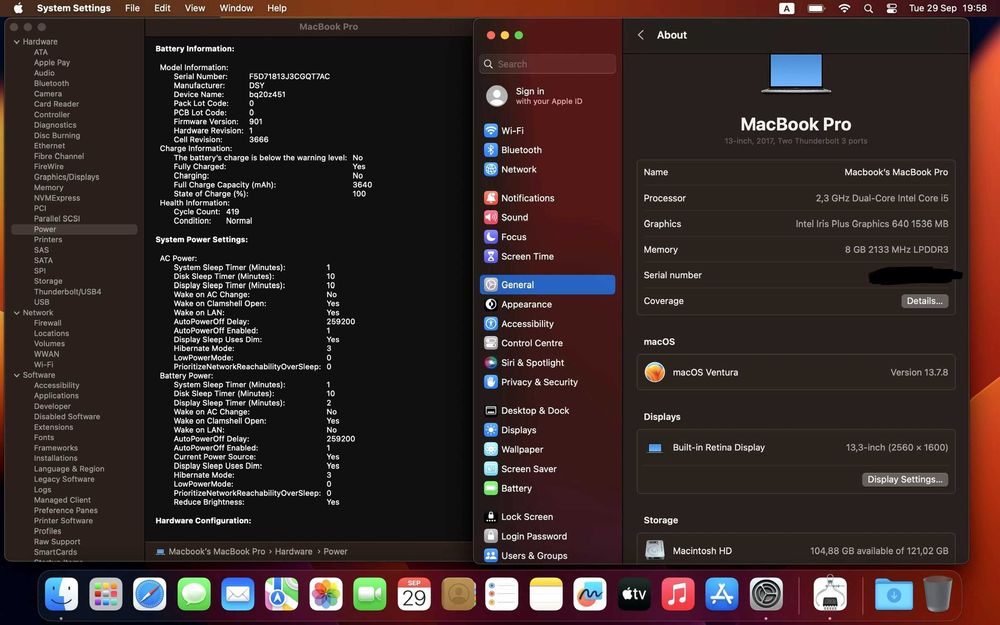Open the Edit menu
The height and width of the screenshot is (625, 1000).
tap(162, 8)
